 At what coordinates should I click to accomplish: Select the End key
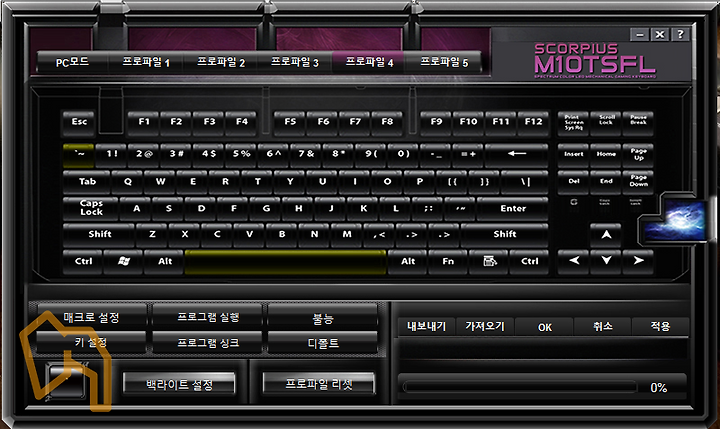point(606,182)
